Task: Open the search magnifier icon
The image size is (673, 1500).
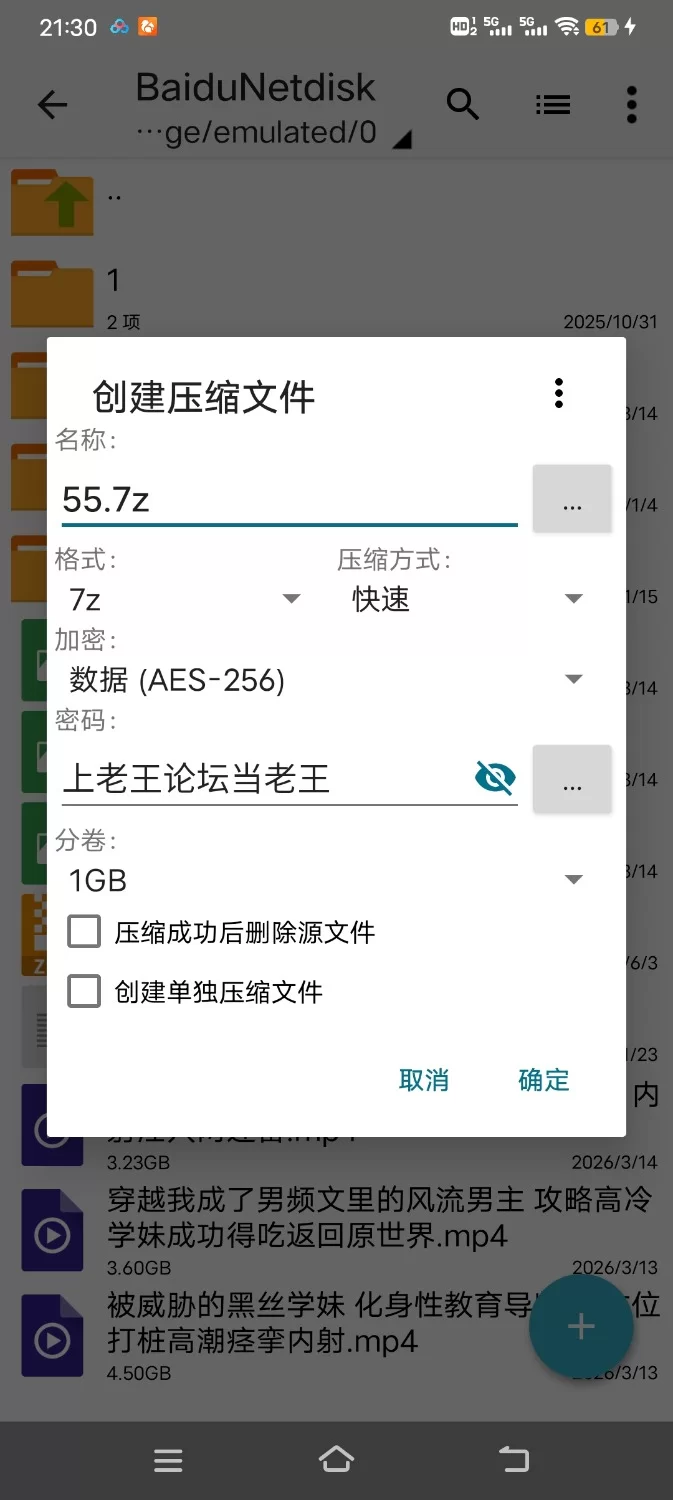Action: [462, 104]
